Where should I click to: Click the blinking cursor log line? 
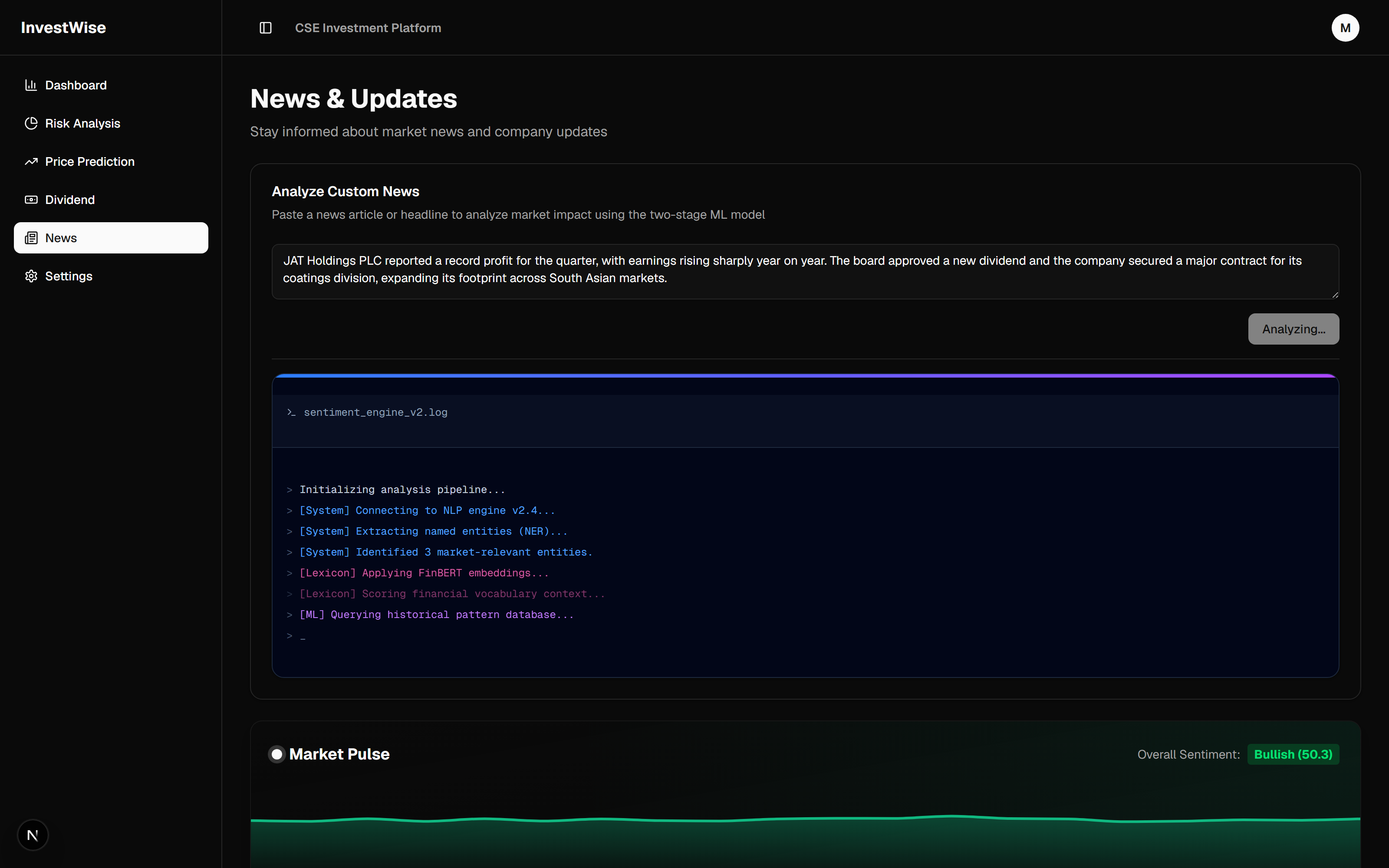pos(296,635)
